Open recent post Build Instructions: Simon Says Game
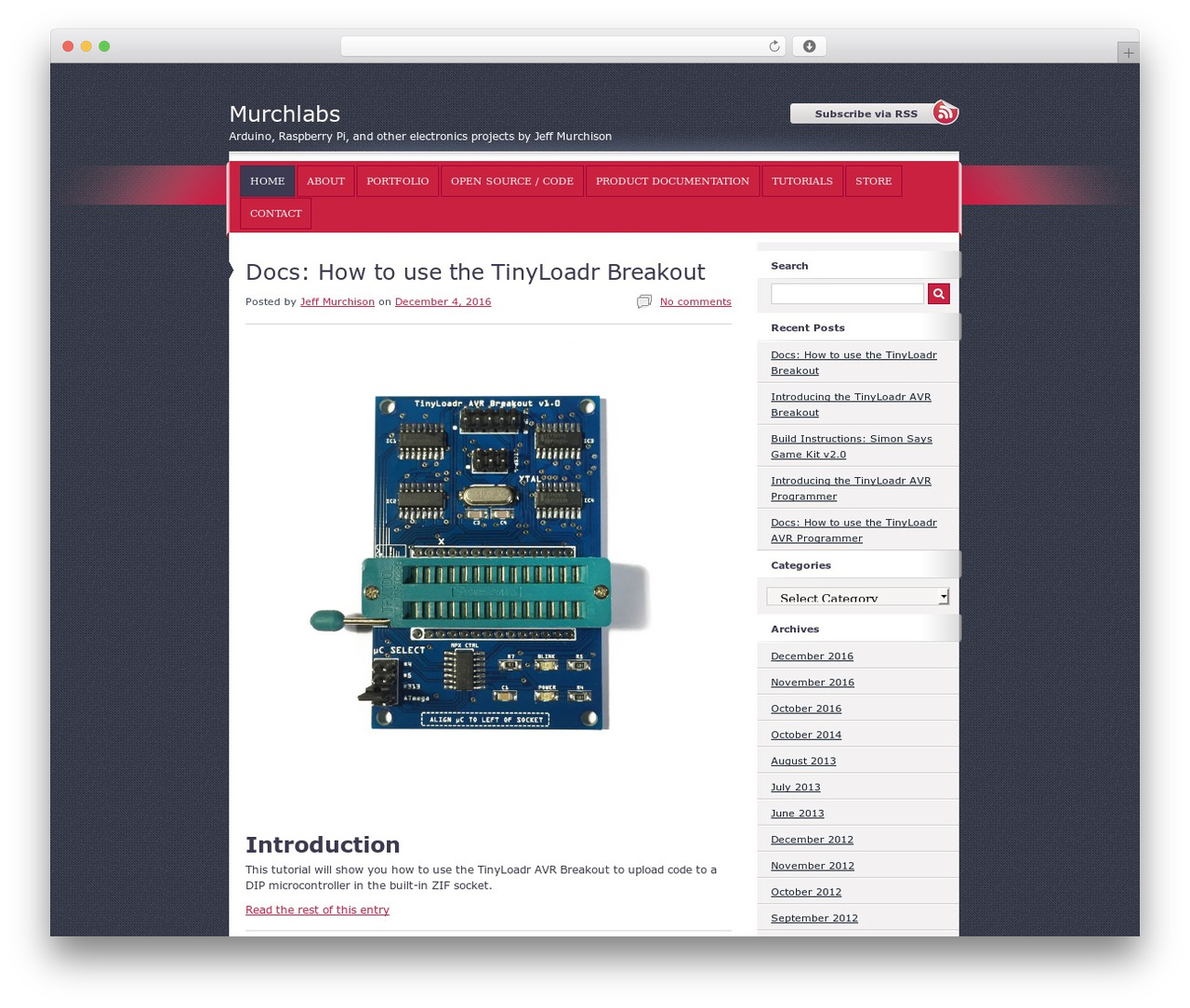This screenshot has width=1190, height=1008. coord(852,446)
